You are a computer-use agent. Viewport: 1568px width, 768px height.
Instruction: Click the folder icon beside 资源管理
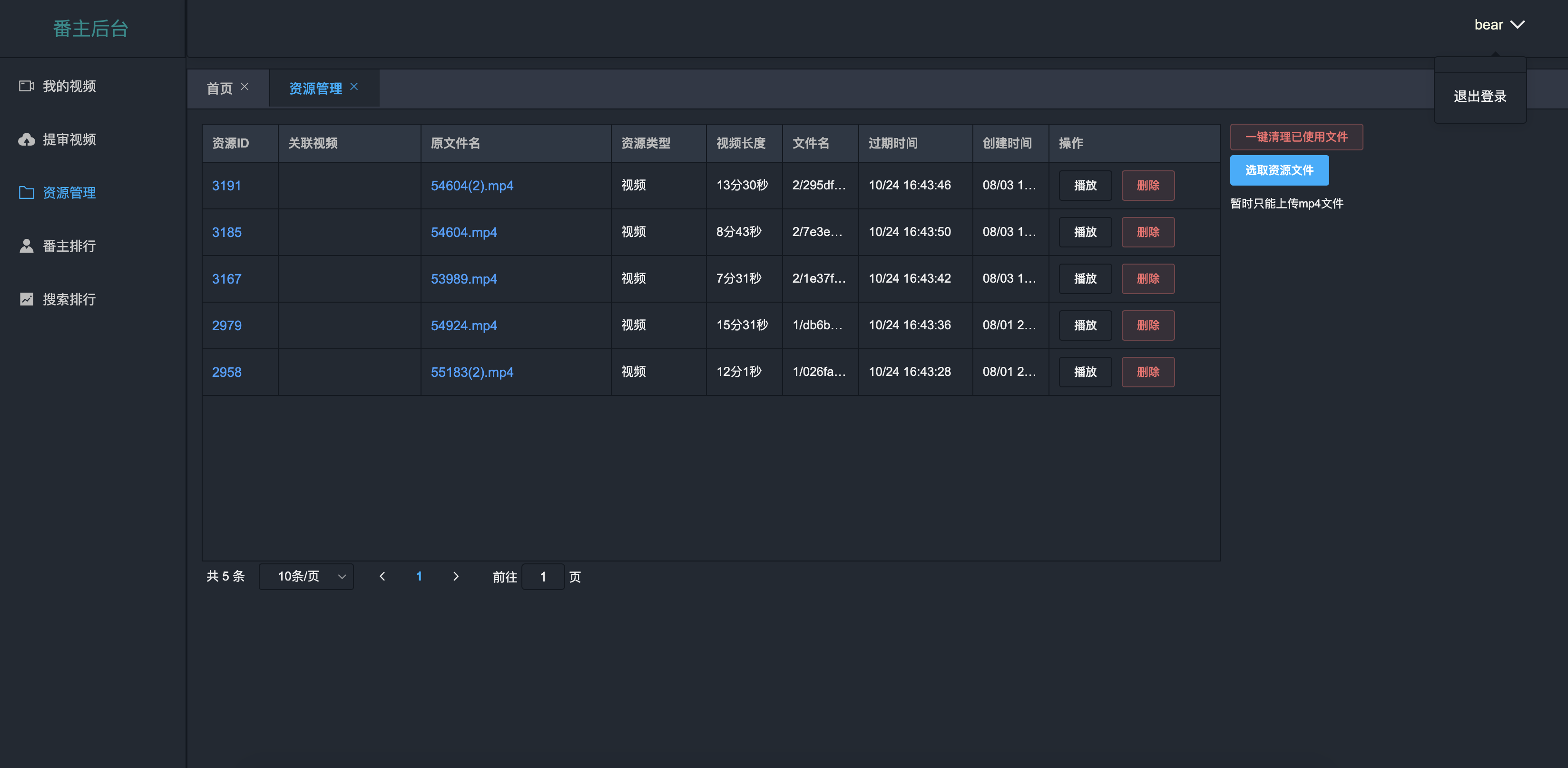coord(26,192)
